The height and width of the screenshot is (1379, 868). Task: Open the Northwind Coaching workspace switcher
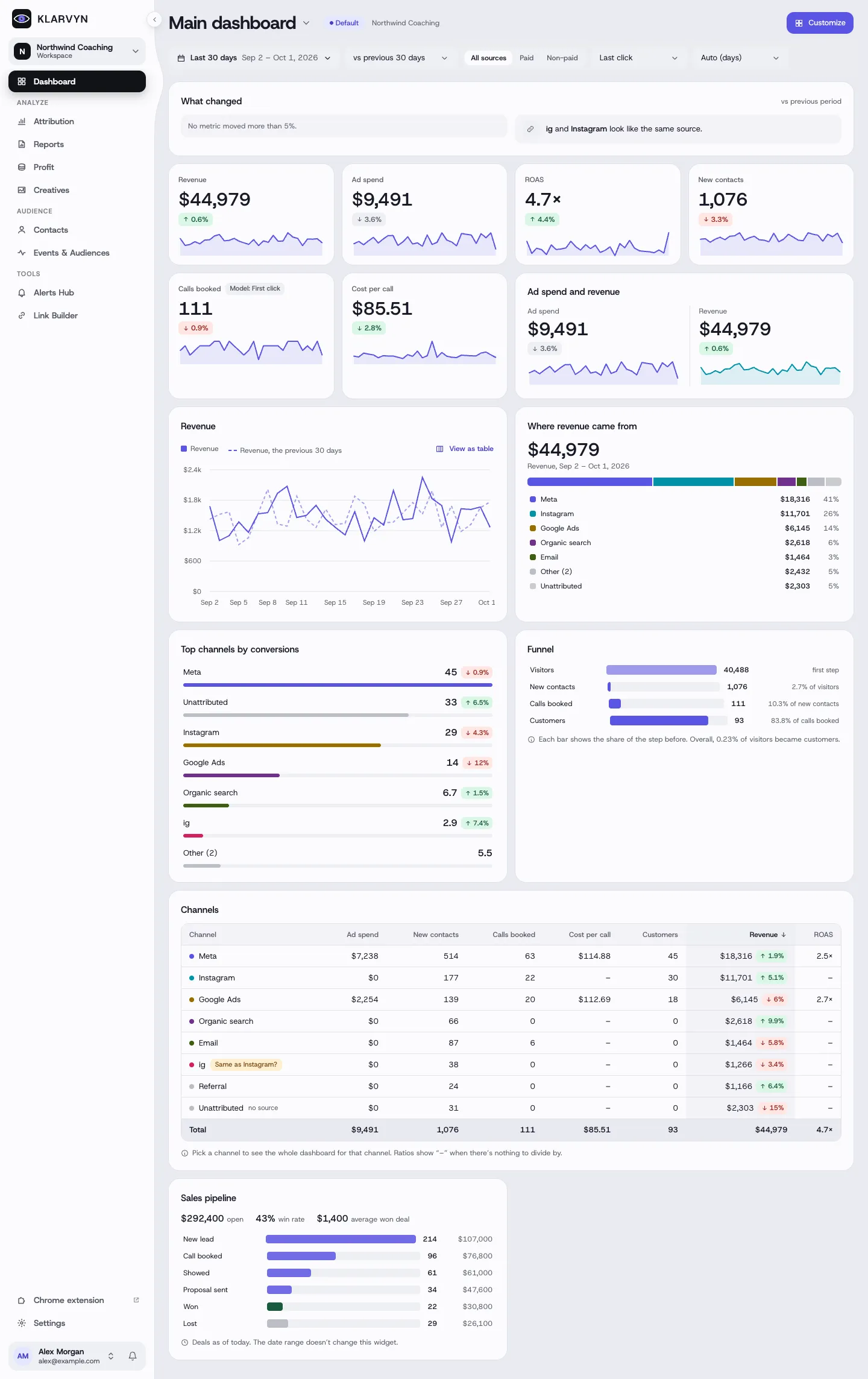[77, 51]
